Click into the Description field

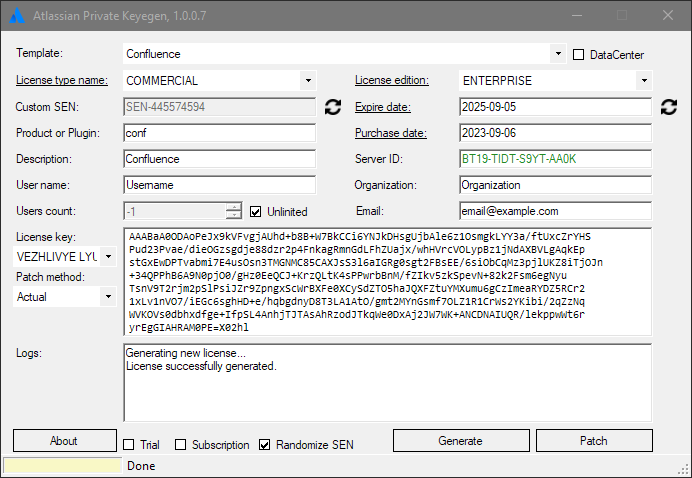pos(219,159)
